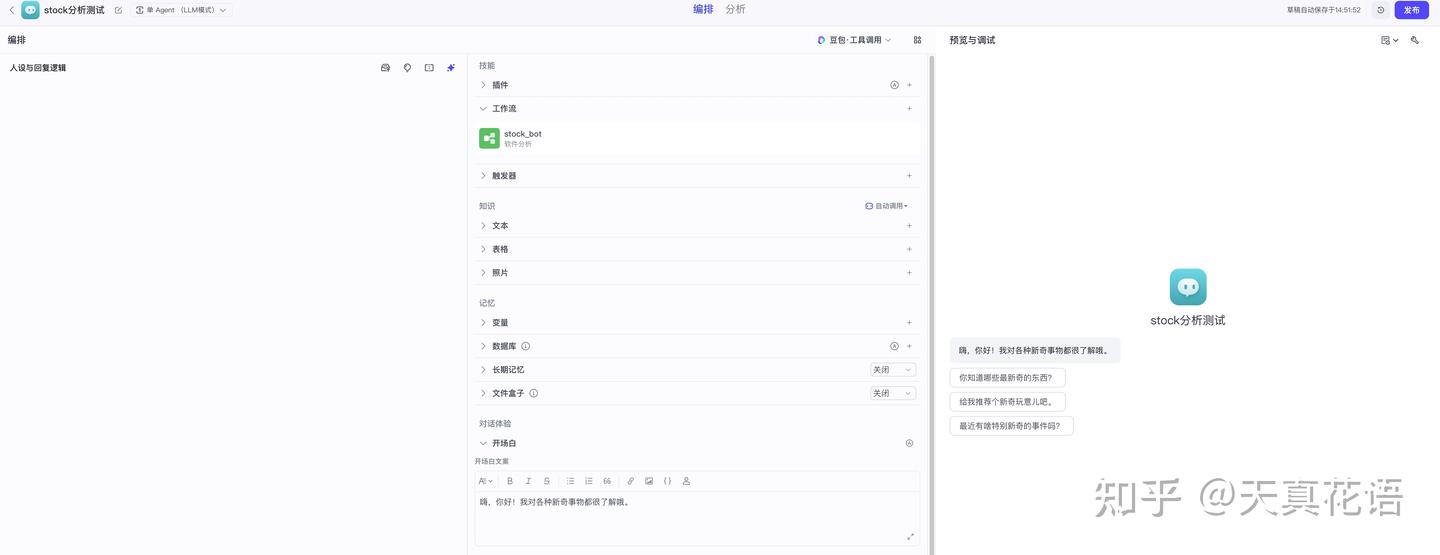The image size is (1440, 555).
Task: Expand the 文本 knowledge section
Action: click(484, 225)
